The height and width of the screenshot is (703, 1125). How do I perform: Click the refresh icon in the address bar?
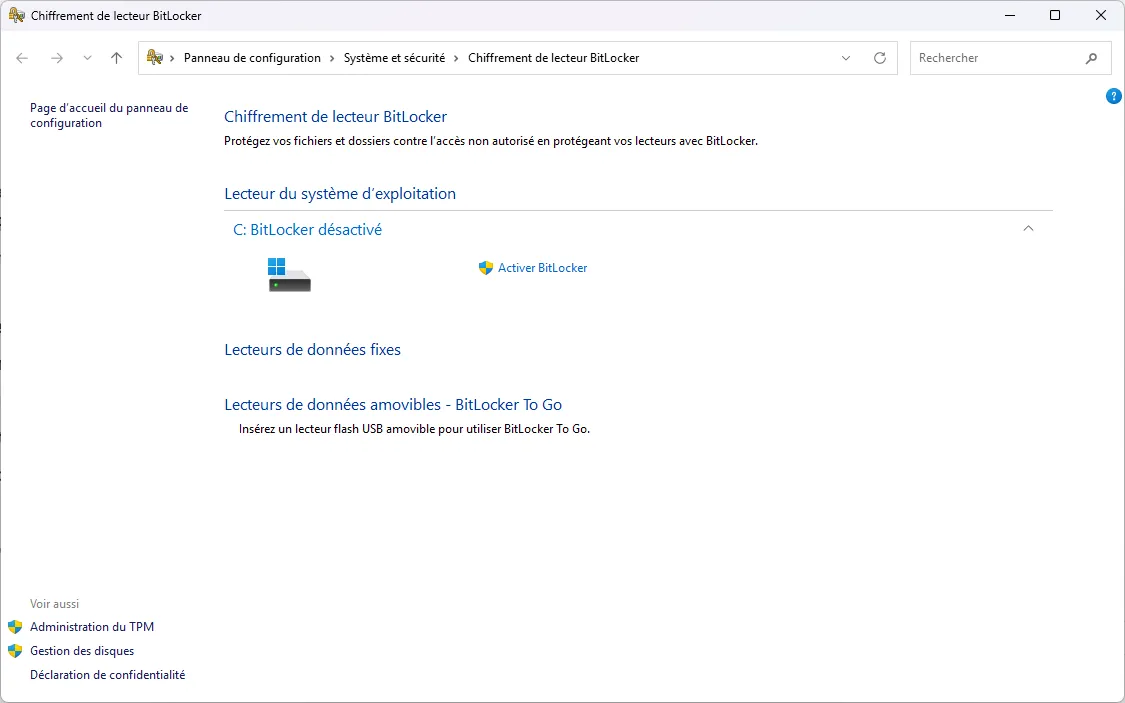coord(880,58)
